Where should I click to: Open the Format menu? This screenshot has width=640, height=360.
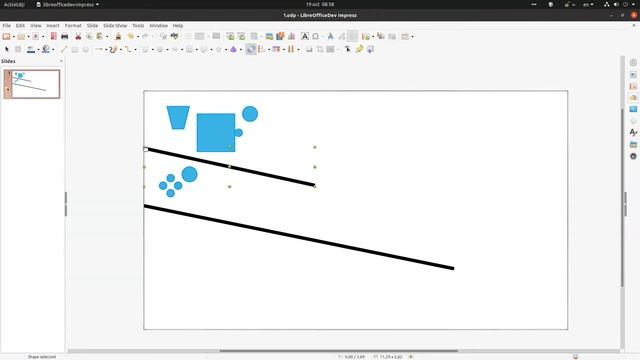click(73, 25)
